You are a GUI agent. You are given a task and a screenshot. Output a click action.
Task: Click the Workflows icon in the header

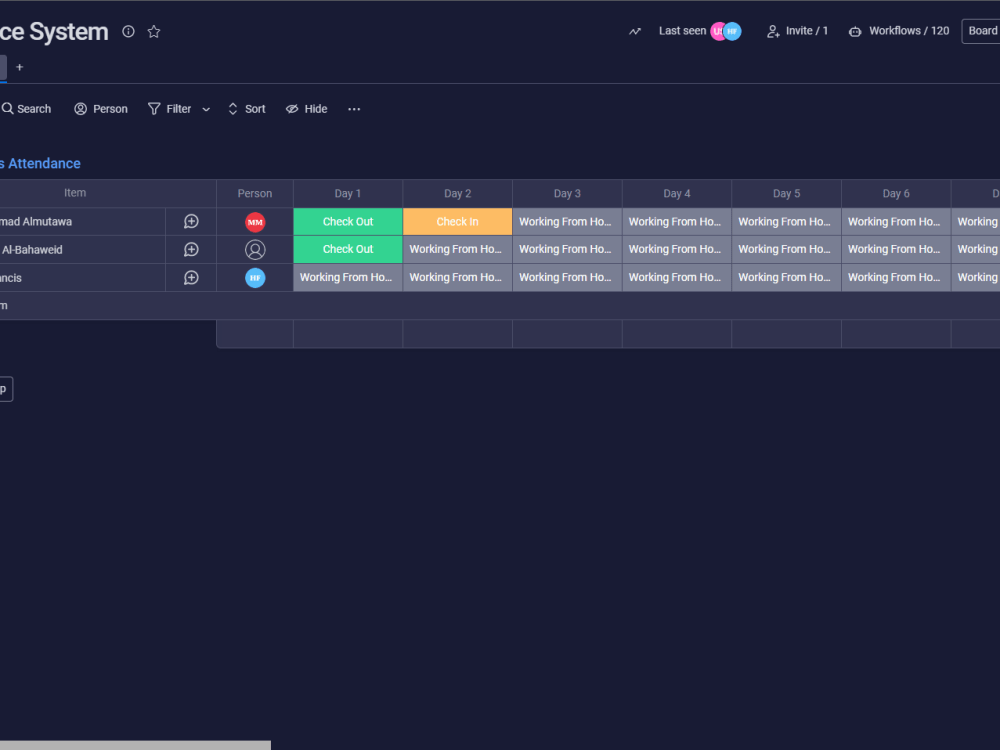pos(855,31)
